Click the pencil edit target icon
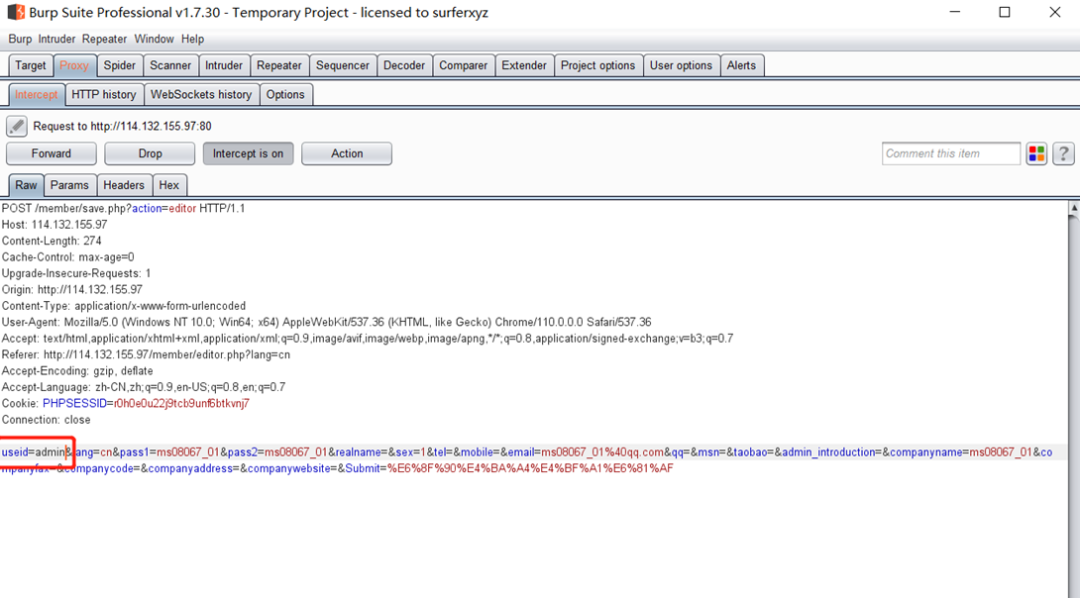Screen dimensions: 1080x598 17,126
